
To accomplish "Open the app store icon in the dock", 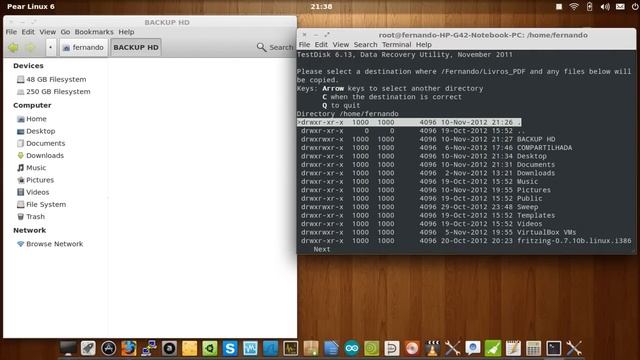I will click(108, 348).
